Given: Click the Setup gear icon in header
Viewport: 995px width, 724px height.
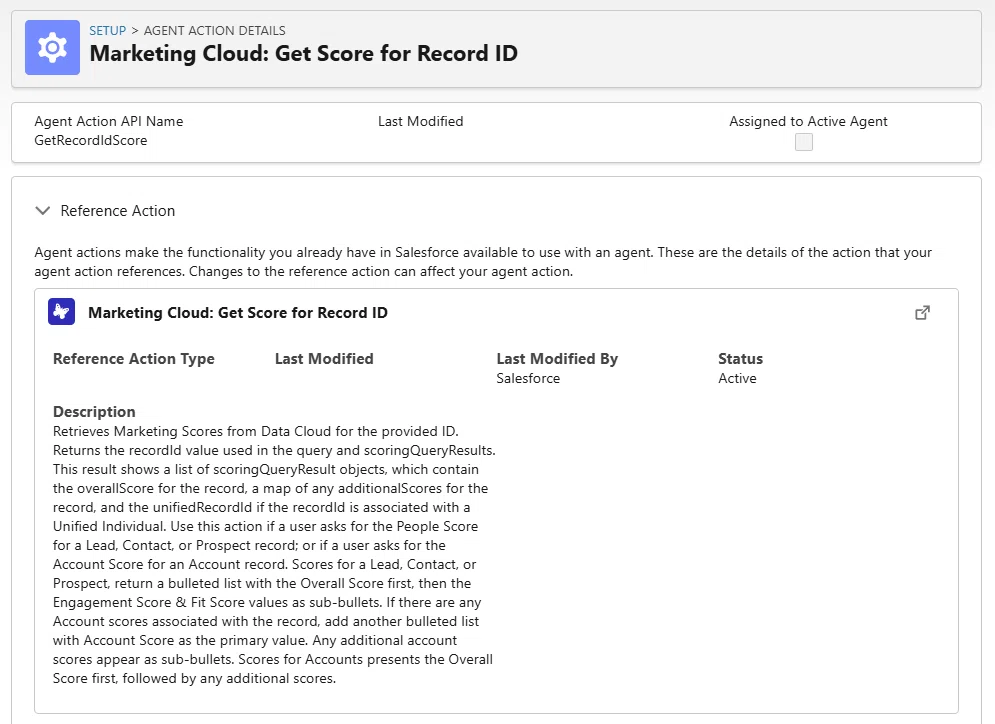Looking at the screenshot, I should coord(52,48).
